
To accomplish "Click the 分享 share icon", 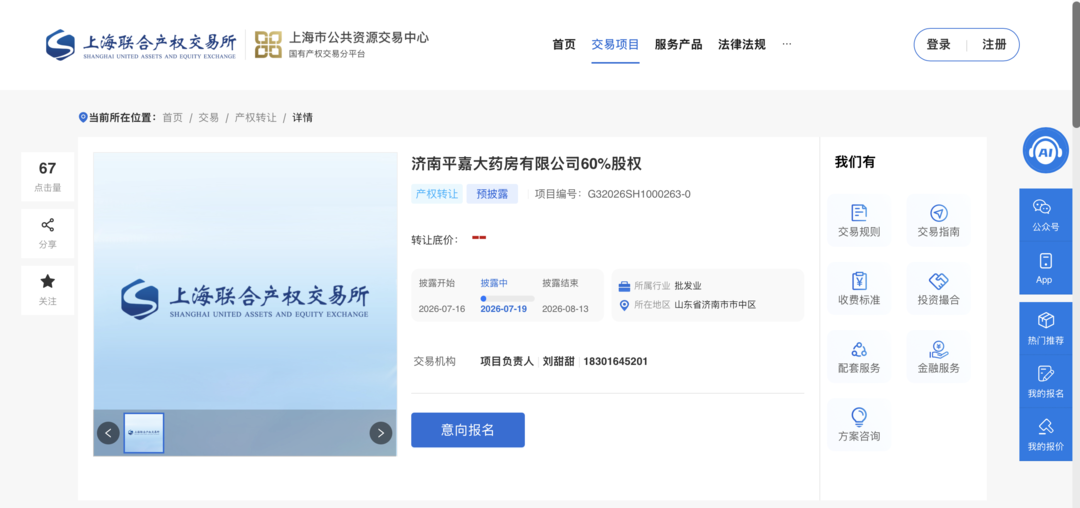I will (48, 225).
